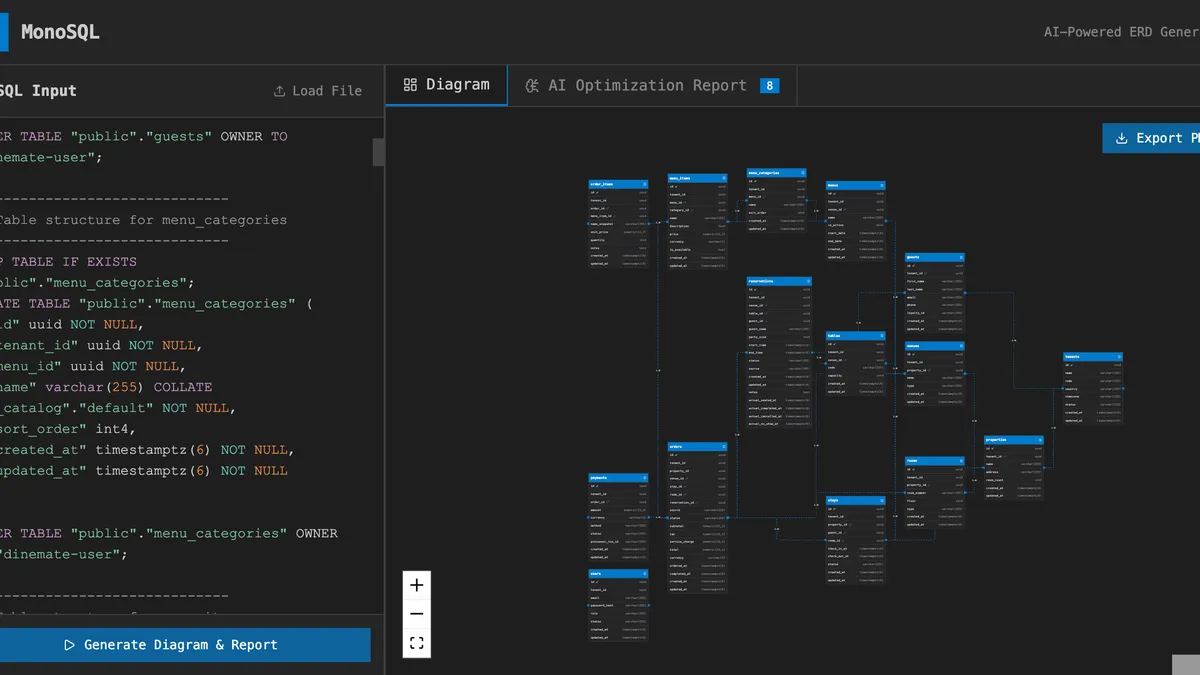
Task: Click the loyalty_id row in guests table
Action: [x=935, y=312]
